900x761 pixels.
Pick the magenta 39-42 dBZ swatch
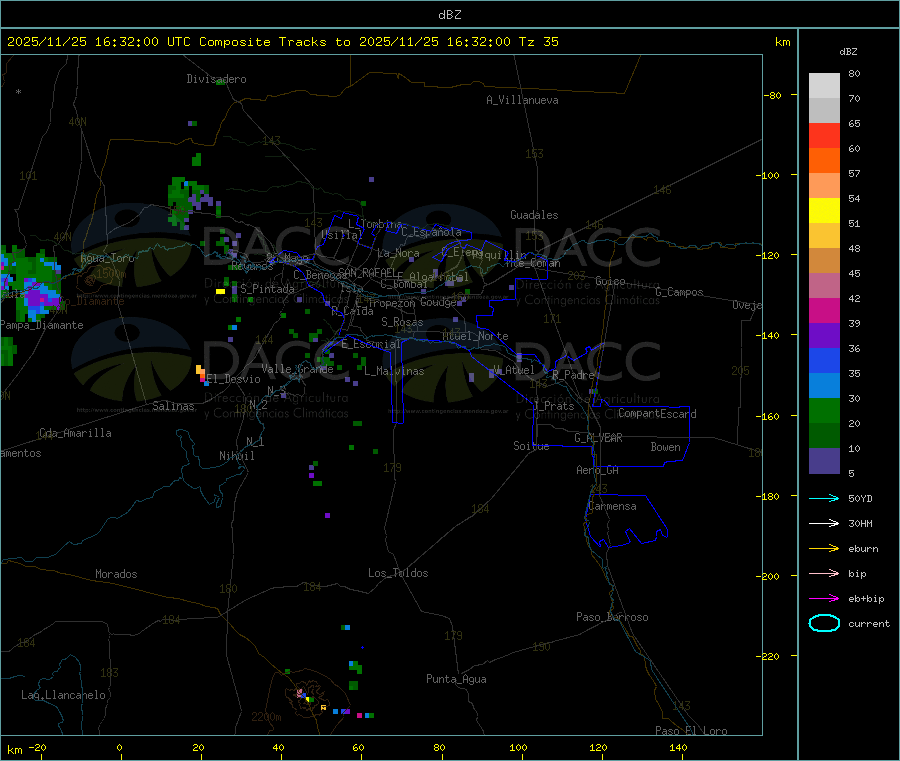click(824, 310)
